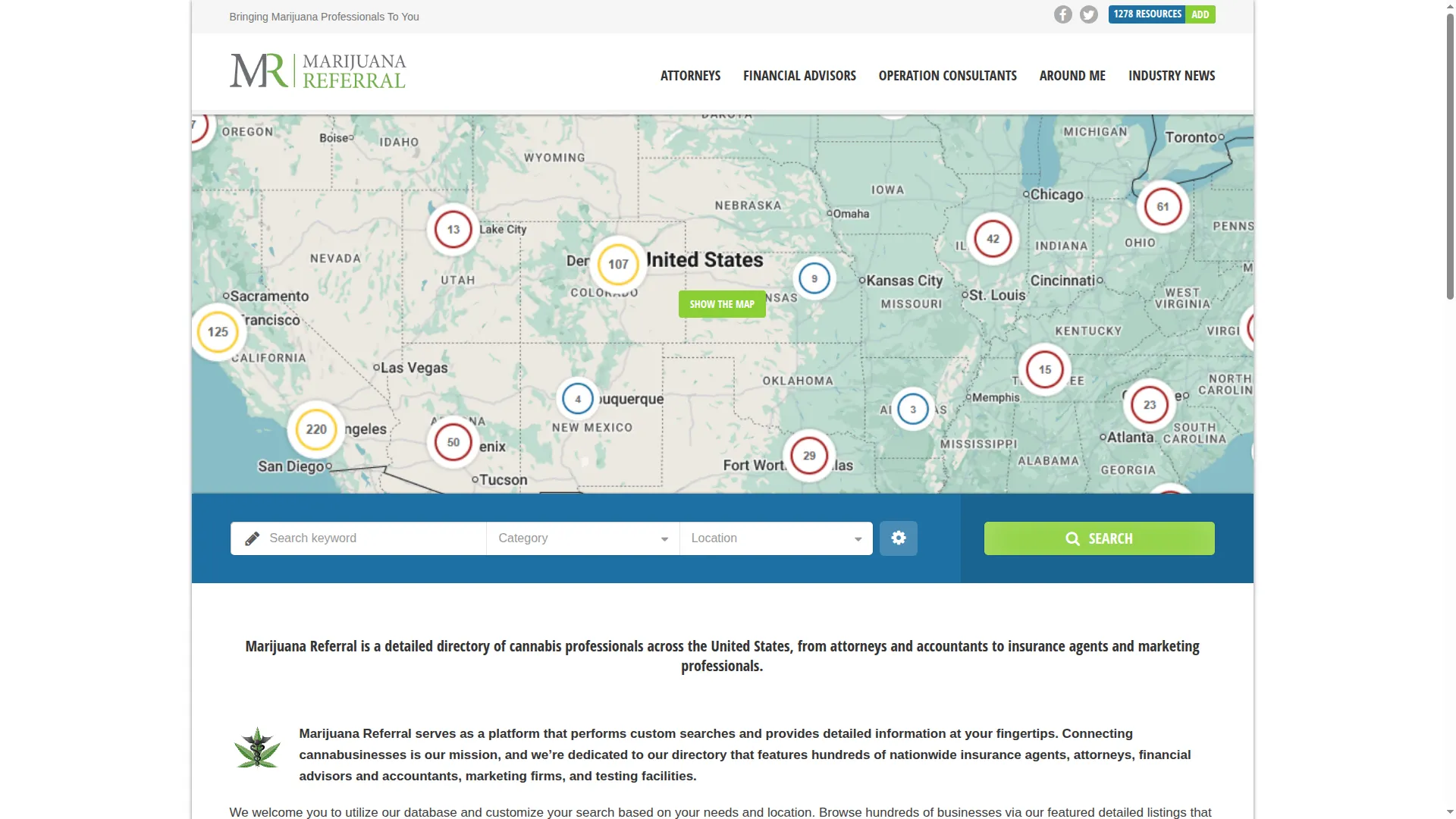Click the 'Tucson' map label
The image size is (1456, 819).
pos(504,480)
